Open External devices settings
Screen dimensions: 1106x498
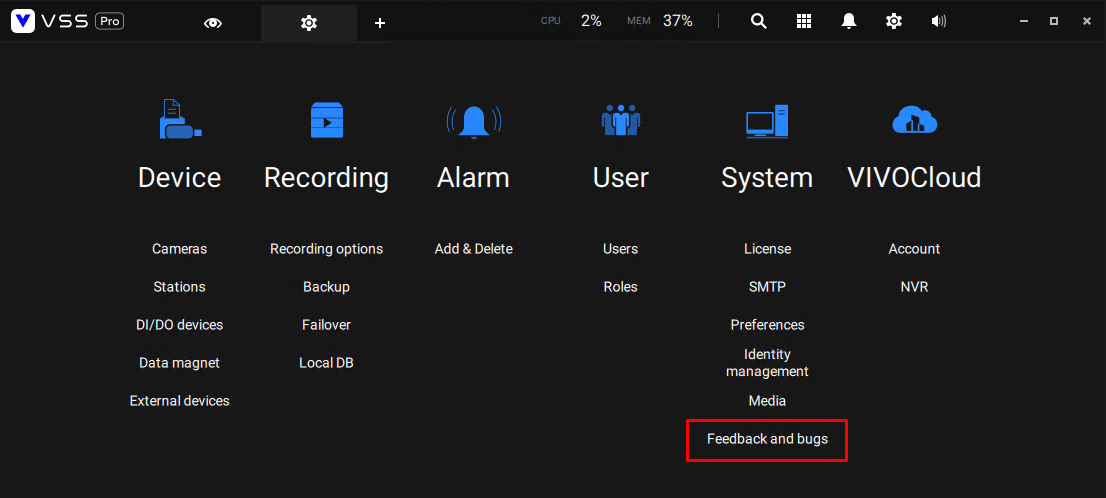click(x=179, y=401)
